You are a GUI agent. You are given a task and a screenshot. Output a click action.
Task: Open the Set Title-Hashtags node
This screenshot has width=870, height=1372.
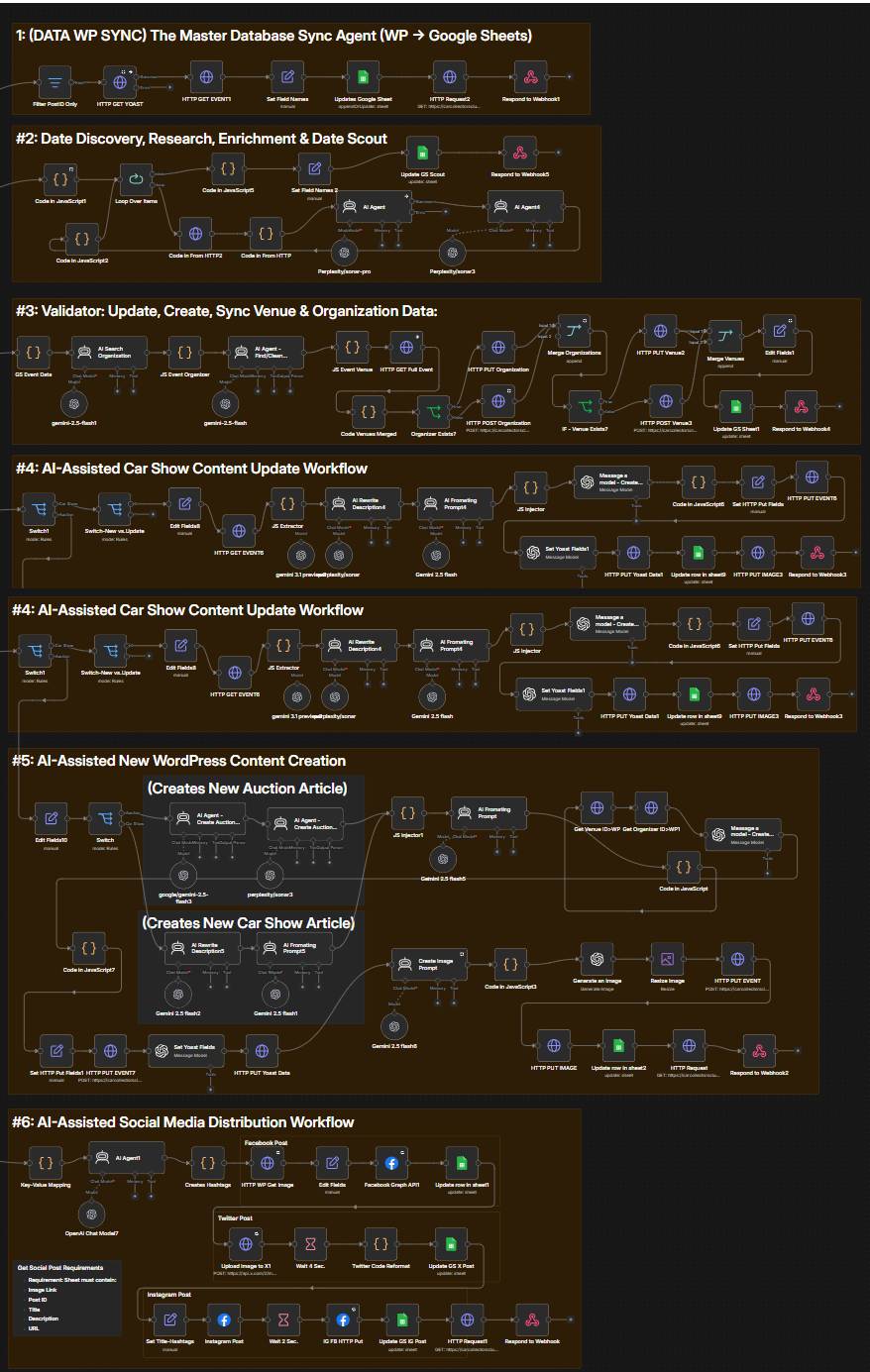point(170,1319)
